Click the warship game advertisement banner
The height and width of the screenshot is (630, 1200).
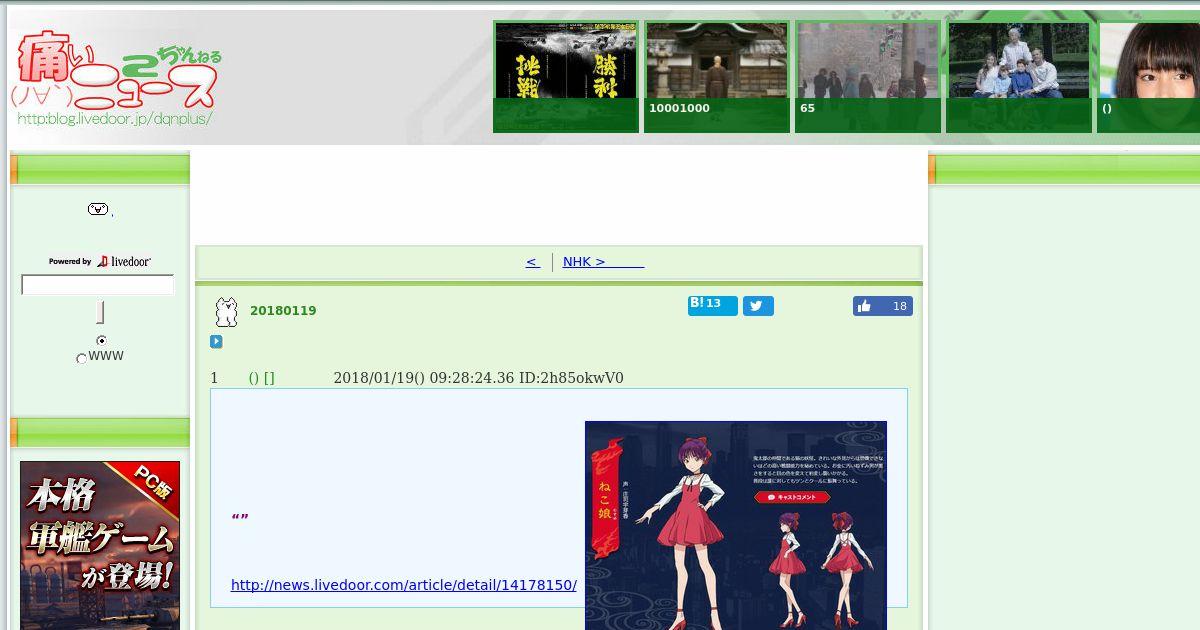click(x=100, y=545)
